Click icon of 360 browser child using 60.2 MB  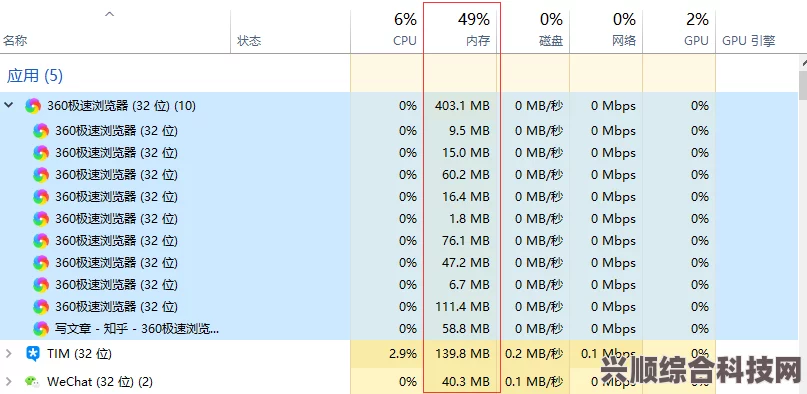41,175
